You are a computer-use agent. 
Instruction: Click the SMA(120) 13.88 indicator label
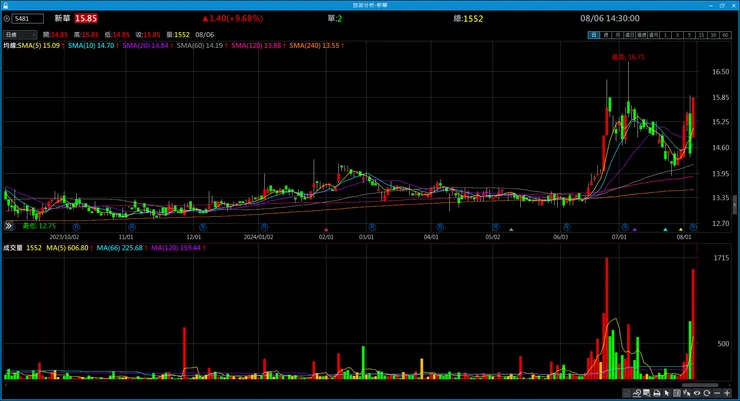click(x=256, y=46)
